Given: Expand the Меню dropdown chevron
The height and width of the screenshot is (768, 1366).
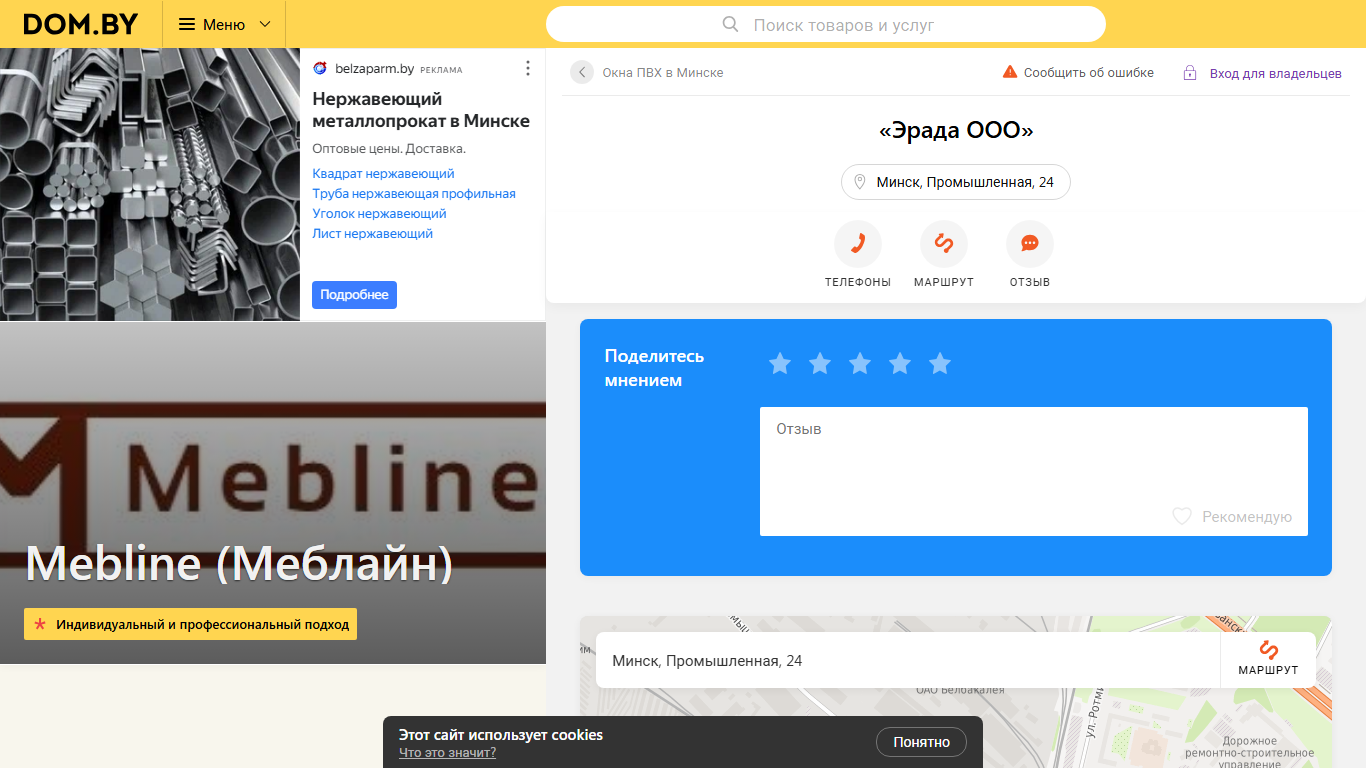Looking at the screenshot, I should (x=265, y=24).
